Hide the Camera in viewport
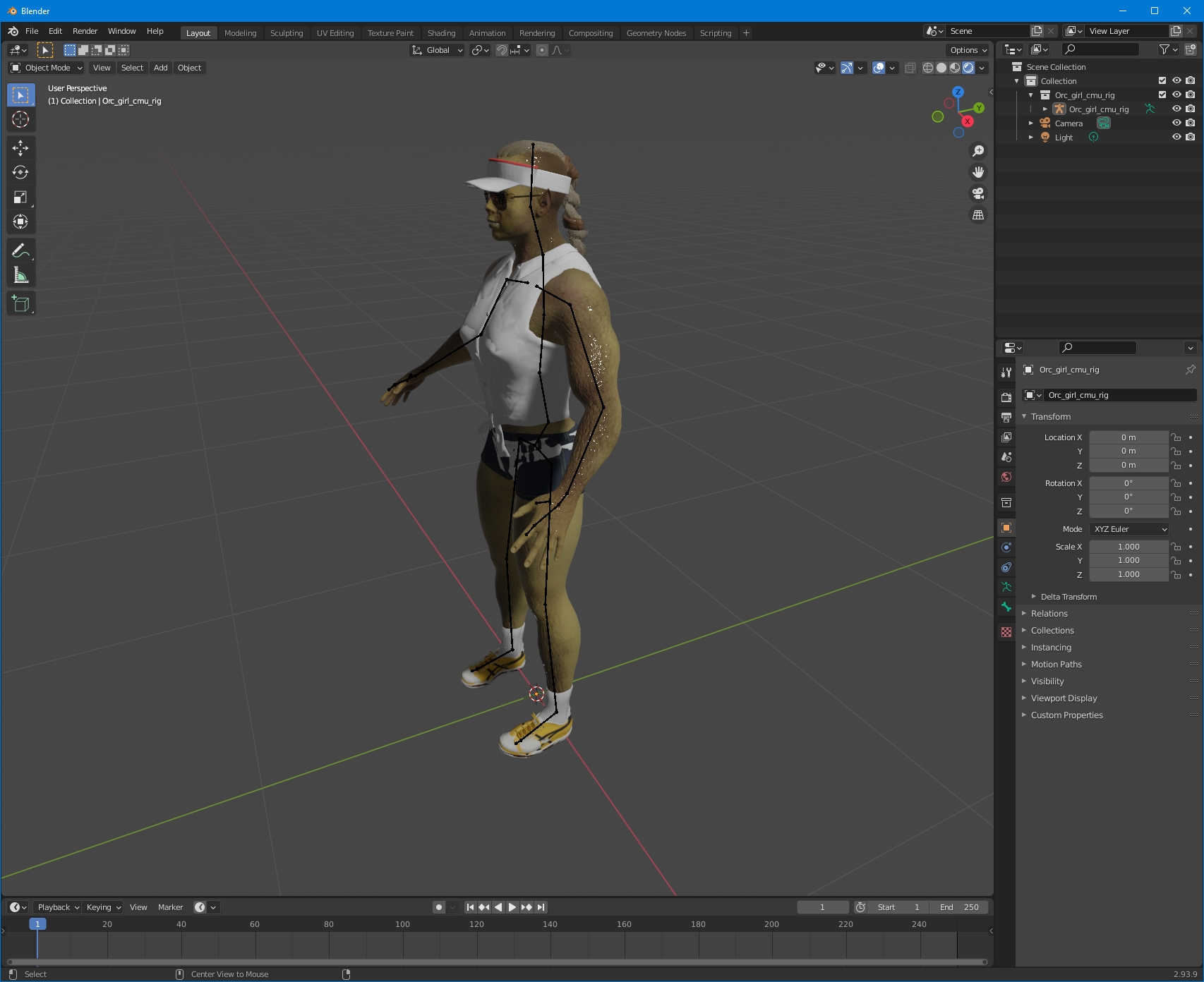The image size is (1204, 982). (x=1176, y=123)
